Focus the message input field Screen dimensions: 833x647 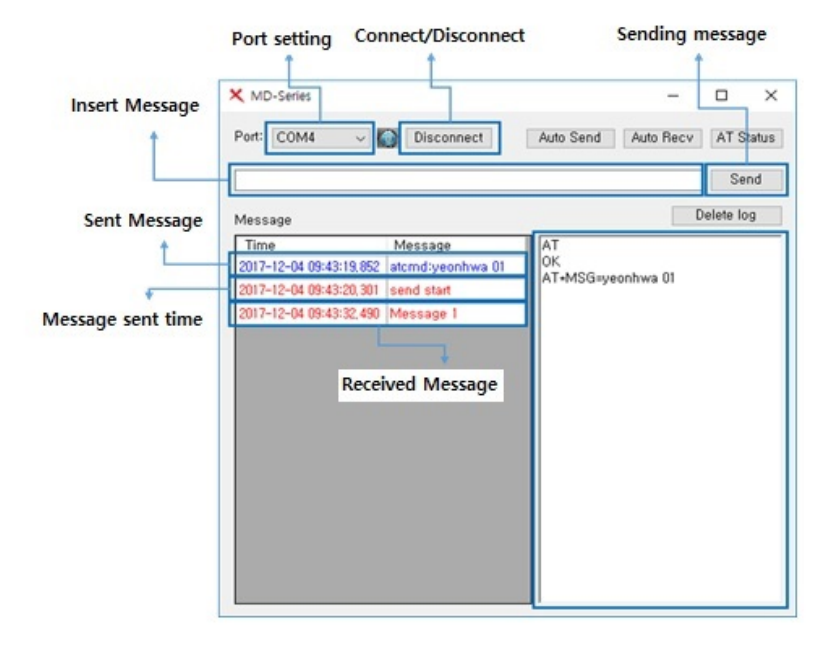468,181
